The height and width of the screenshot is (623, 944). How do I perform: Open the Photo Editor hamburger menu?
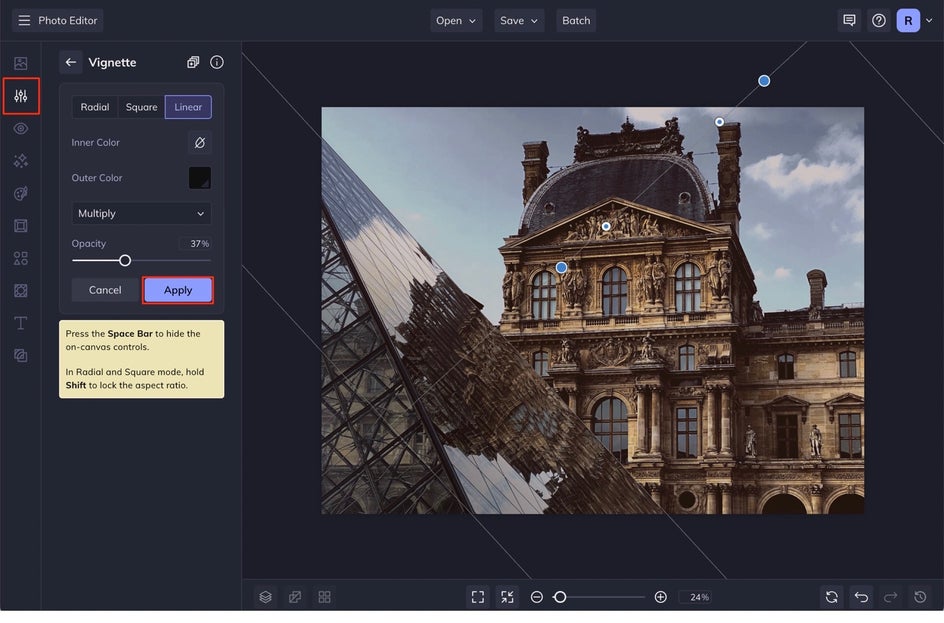click(25, 20)
